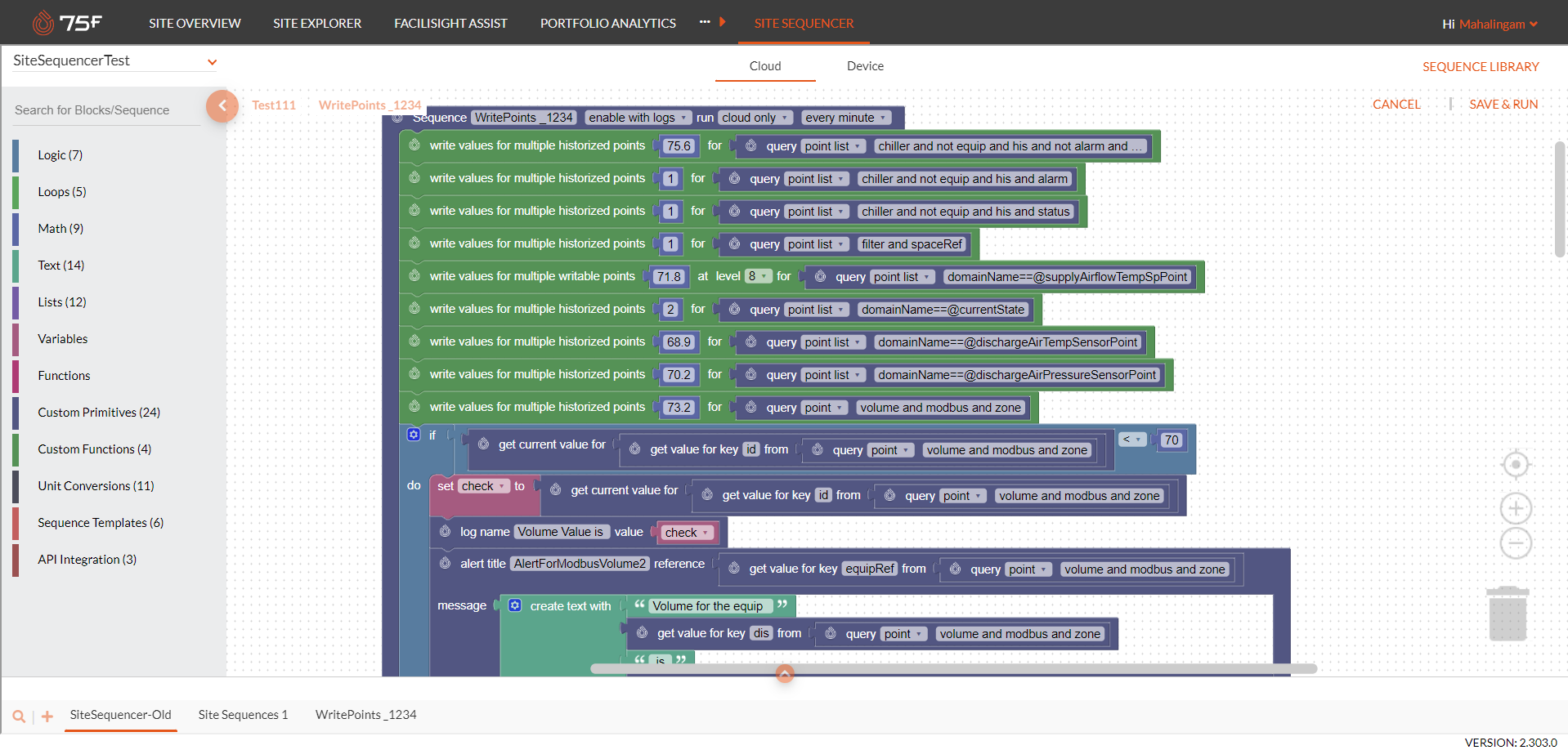Open the WritePoints_1234 breadcrumb link
Screen dimensions: 1568x750
pyautogui.click(x=370, y=105)
